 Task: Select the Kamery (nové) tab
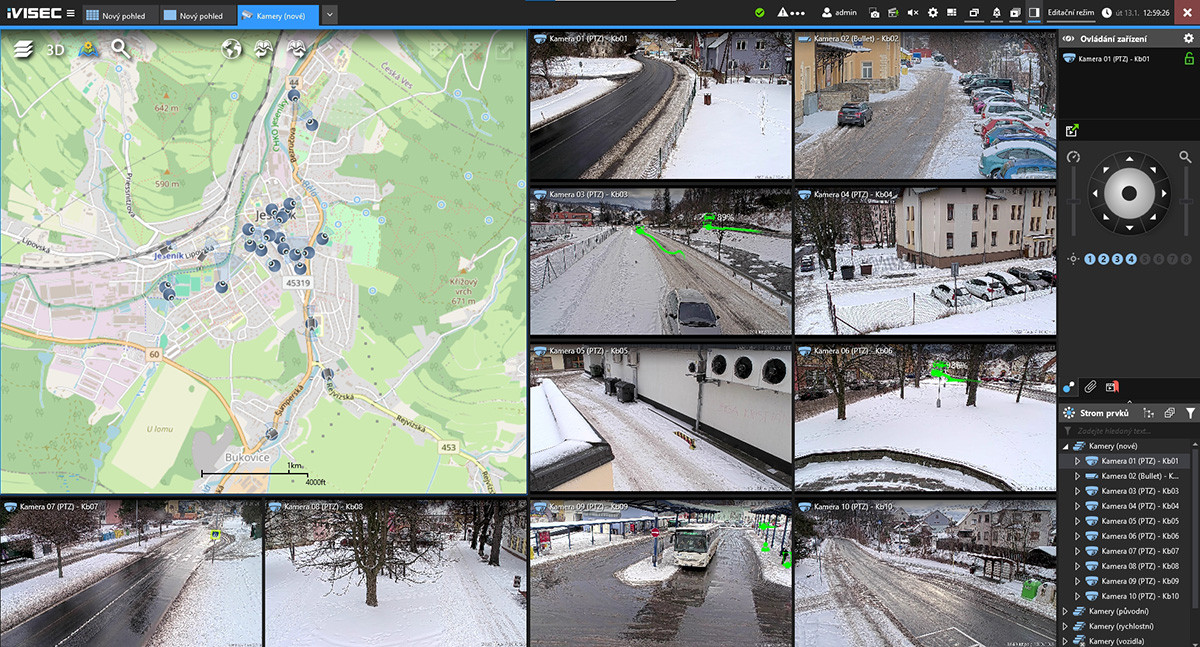(x=279, y=15)
